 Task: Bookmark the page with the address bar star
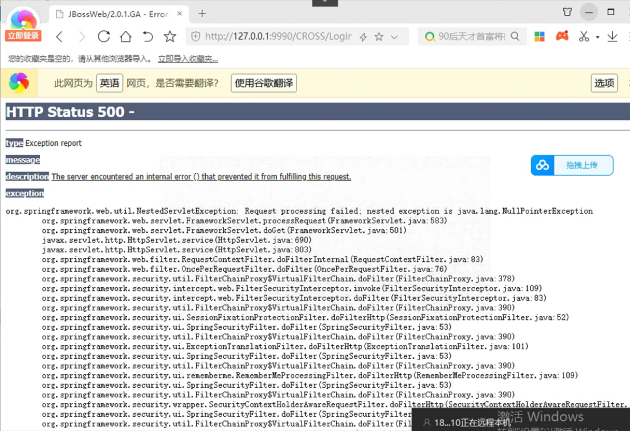click(x=378, y=37)
